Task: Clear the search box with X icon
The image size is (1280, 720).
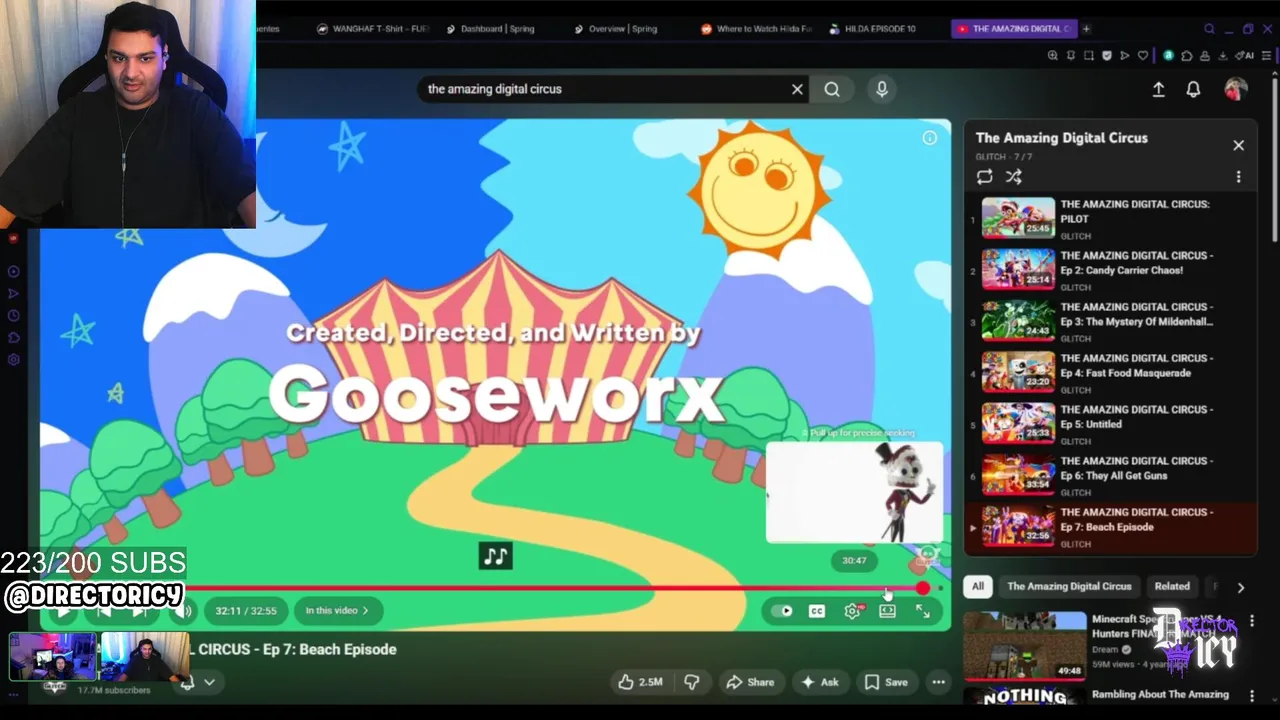Action: click(x=797, y=89)
